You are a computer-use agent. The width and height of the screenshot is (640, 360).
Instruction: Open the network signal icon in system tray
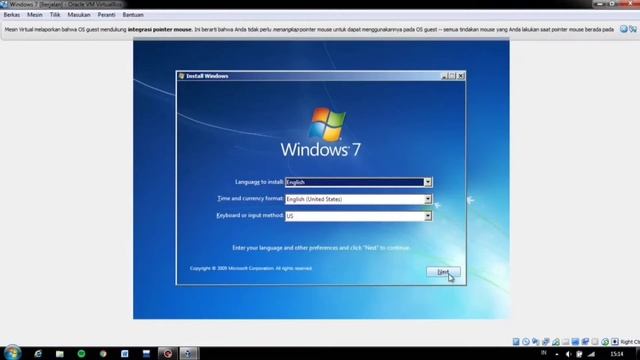[x=591, y=354]
